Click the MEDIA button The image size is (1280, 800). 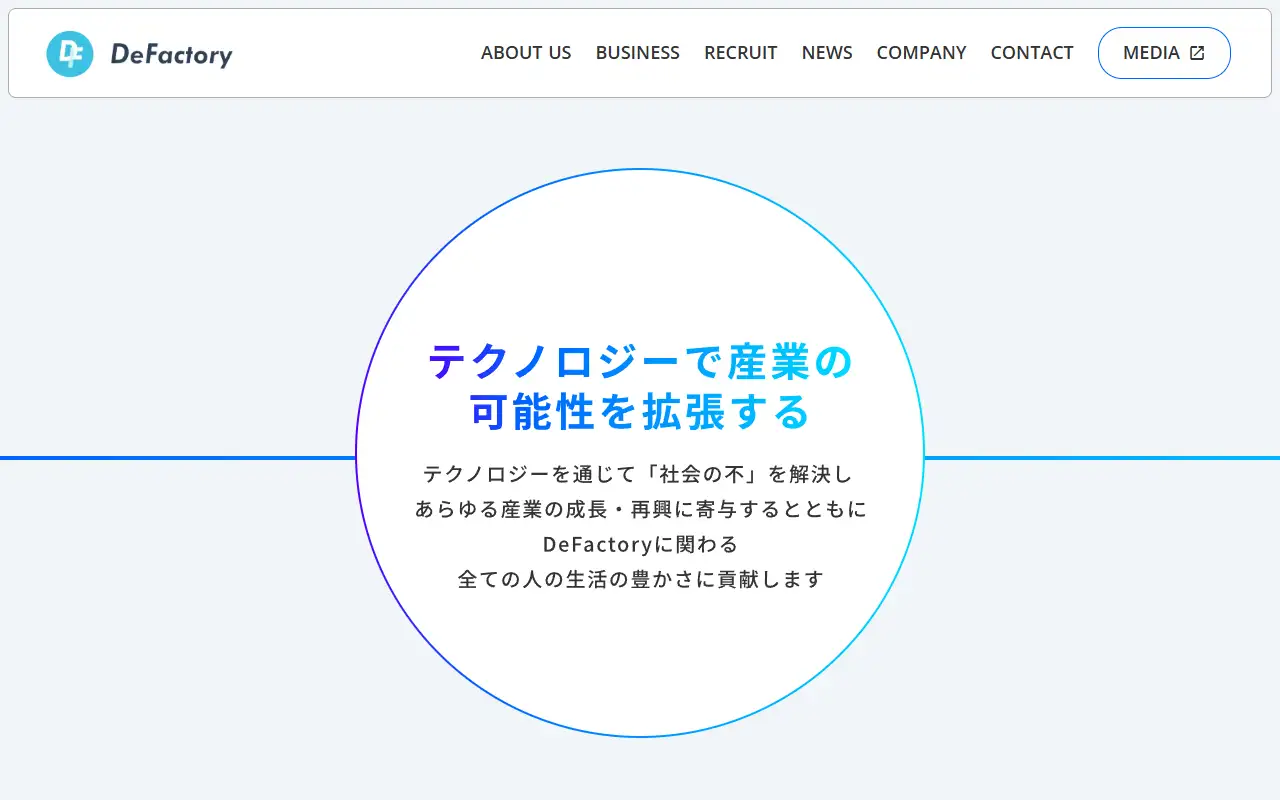tap(1164, 53)
